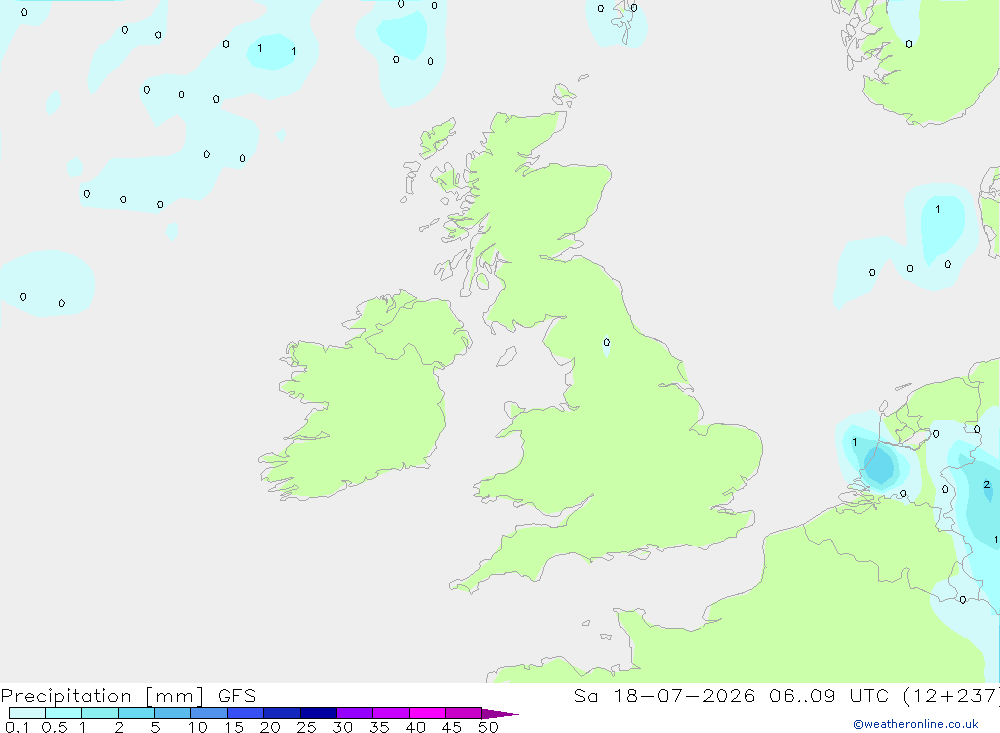Click the '2' precipitation value over Germany
Image resolution: width=1000 pixels, height=733 pixels.
(x=987, y=485)
